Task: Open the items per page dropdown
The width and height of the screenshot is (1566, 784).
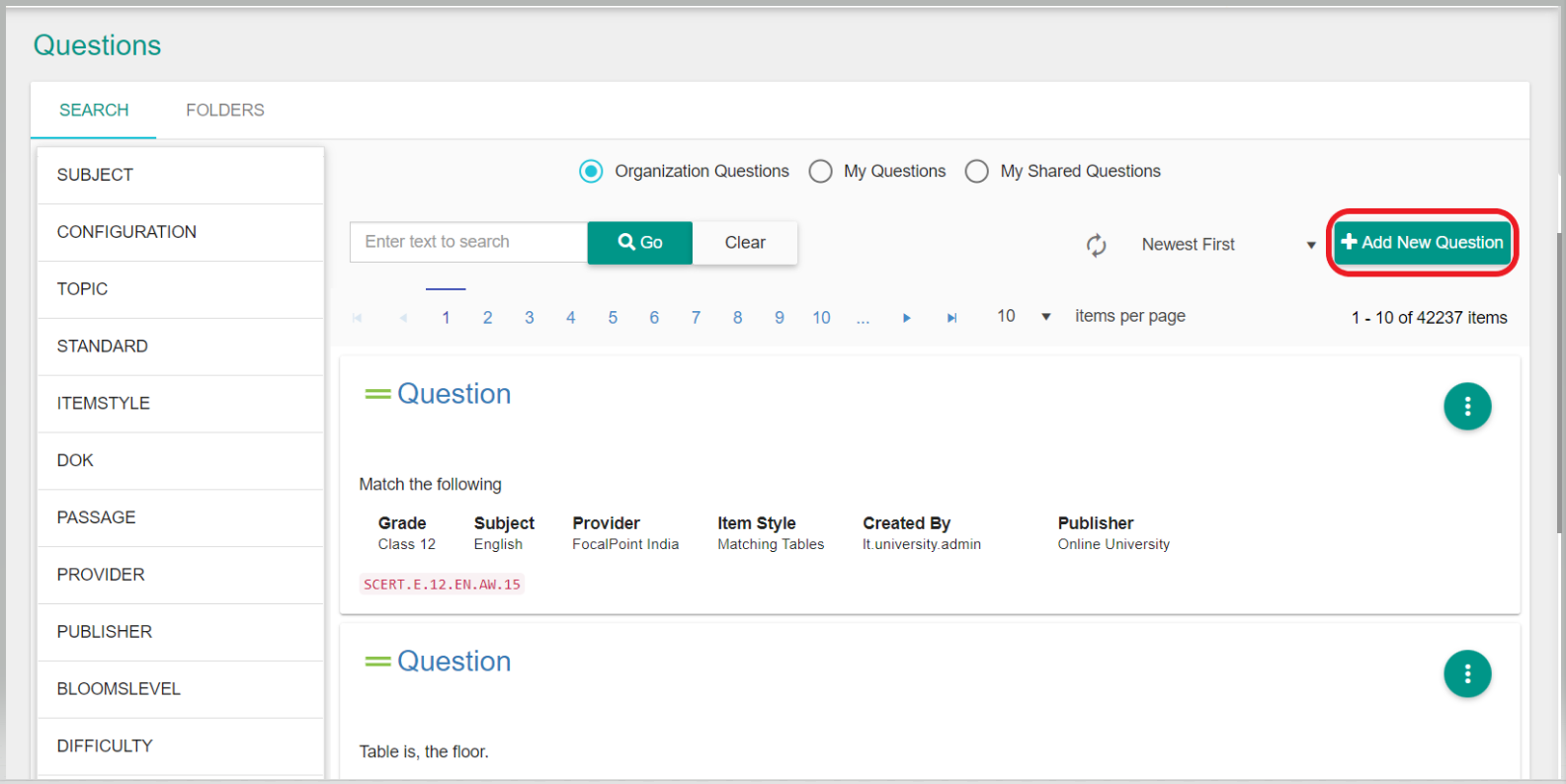Action: [1024, 317]
